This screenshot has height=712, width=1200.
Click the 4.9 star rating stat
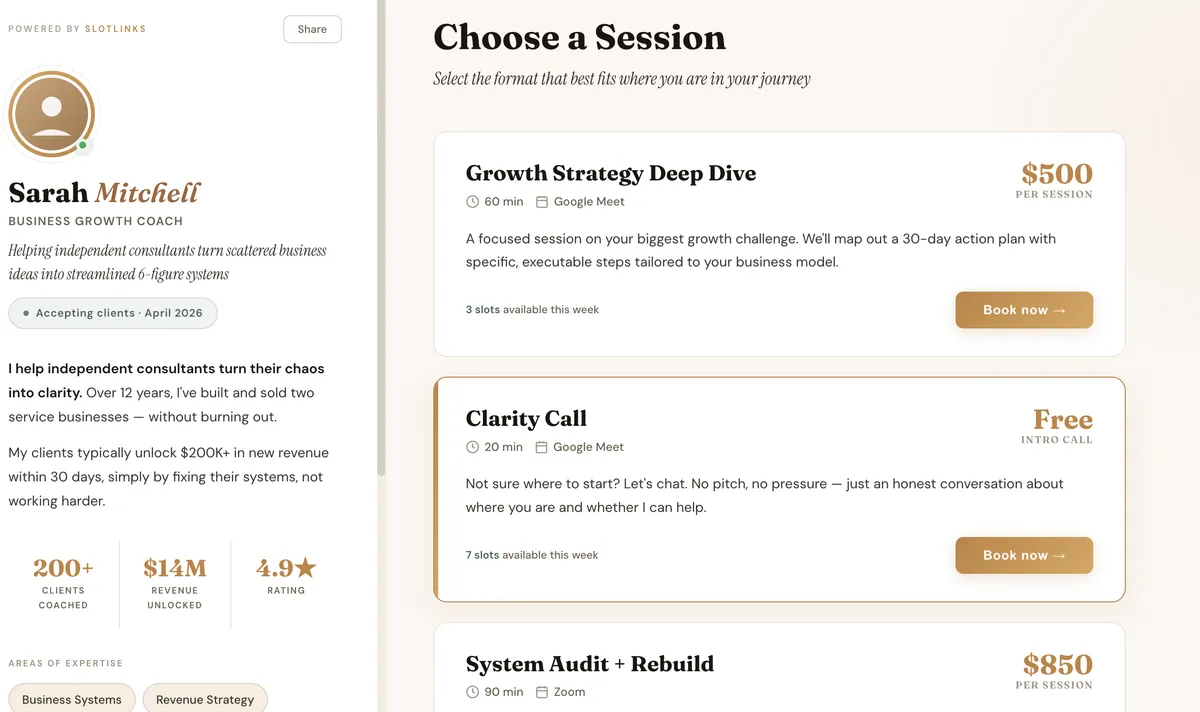pos(286,576)
